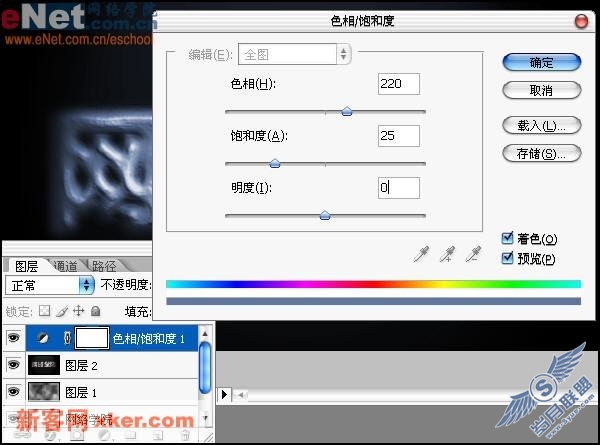This screenshot has width=600, height=445.
Task: Click the 载入(L)... load button
Action: pos(541,125)
